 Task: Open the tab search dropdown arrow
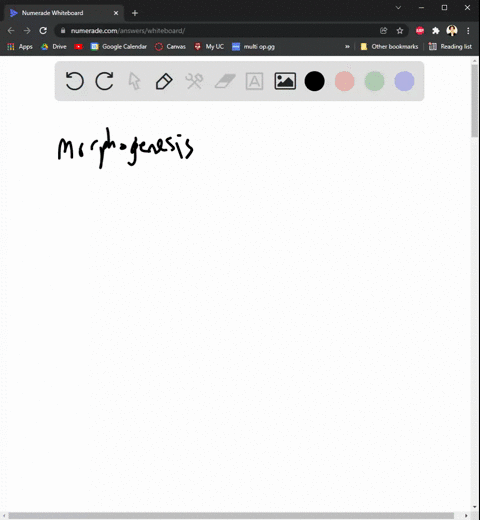click(398, 8)
